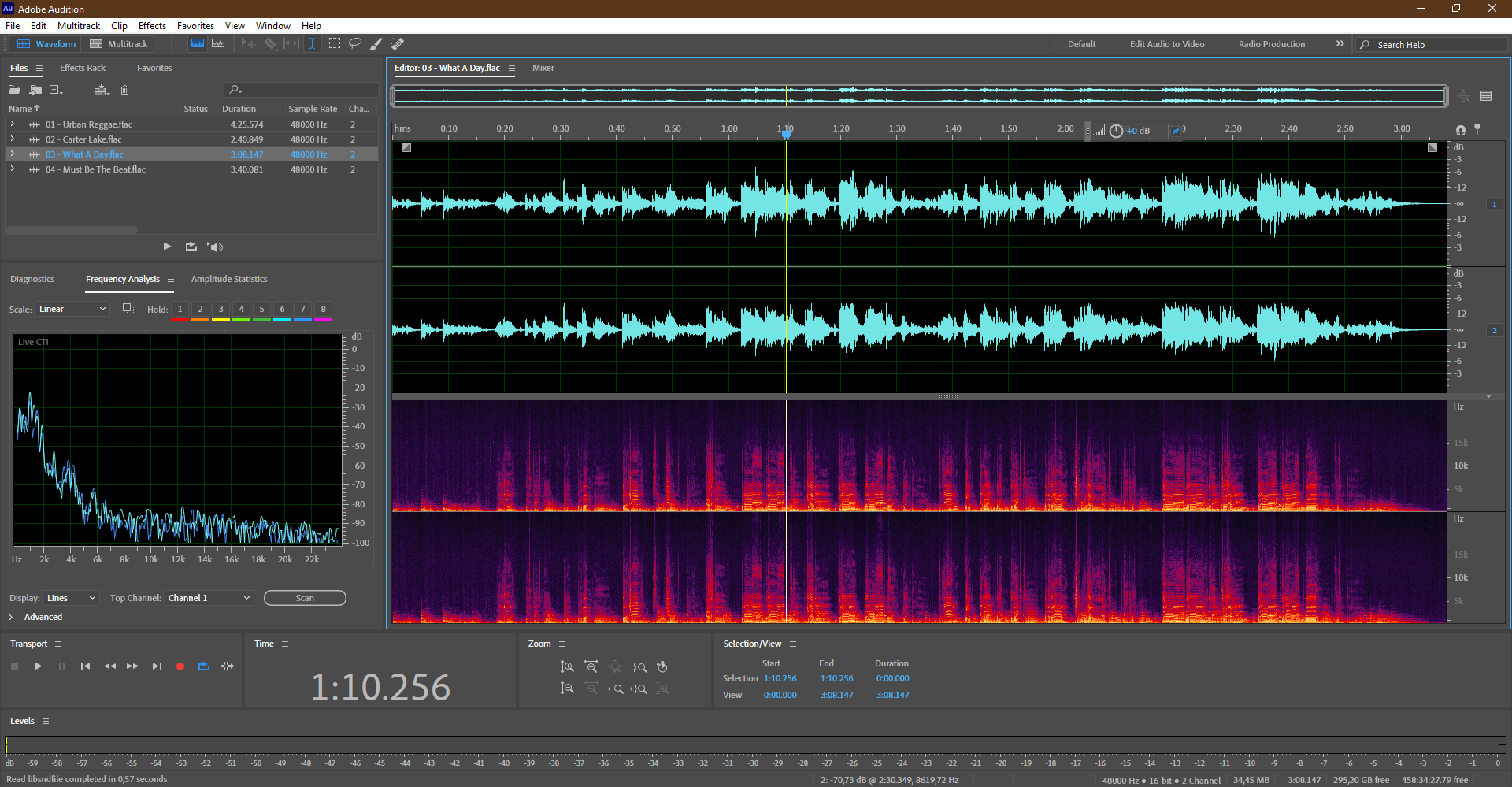Select Edit Audio to Video workspace
The width and height of the screenshot is (1512, 787).
[1166, 44]
